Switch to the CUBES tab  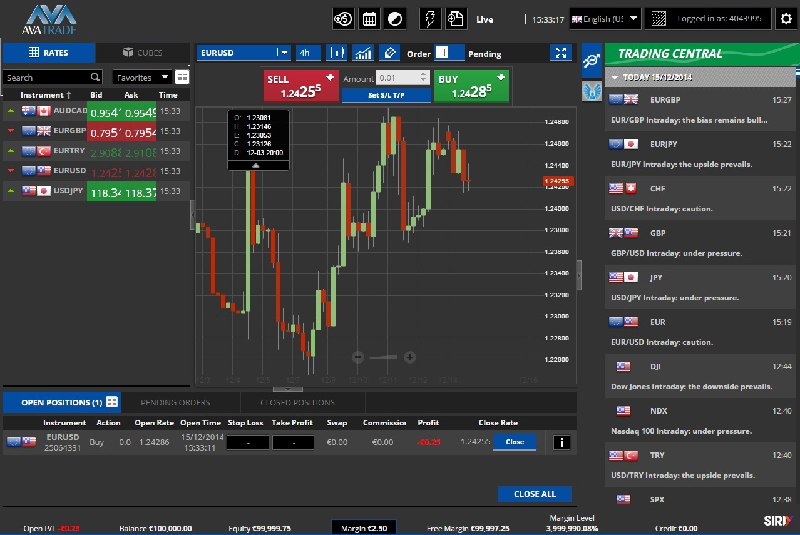142,53
